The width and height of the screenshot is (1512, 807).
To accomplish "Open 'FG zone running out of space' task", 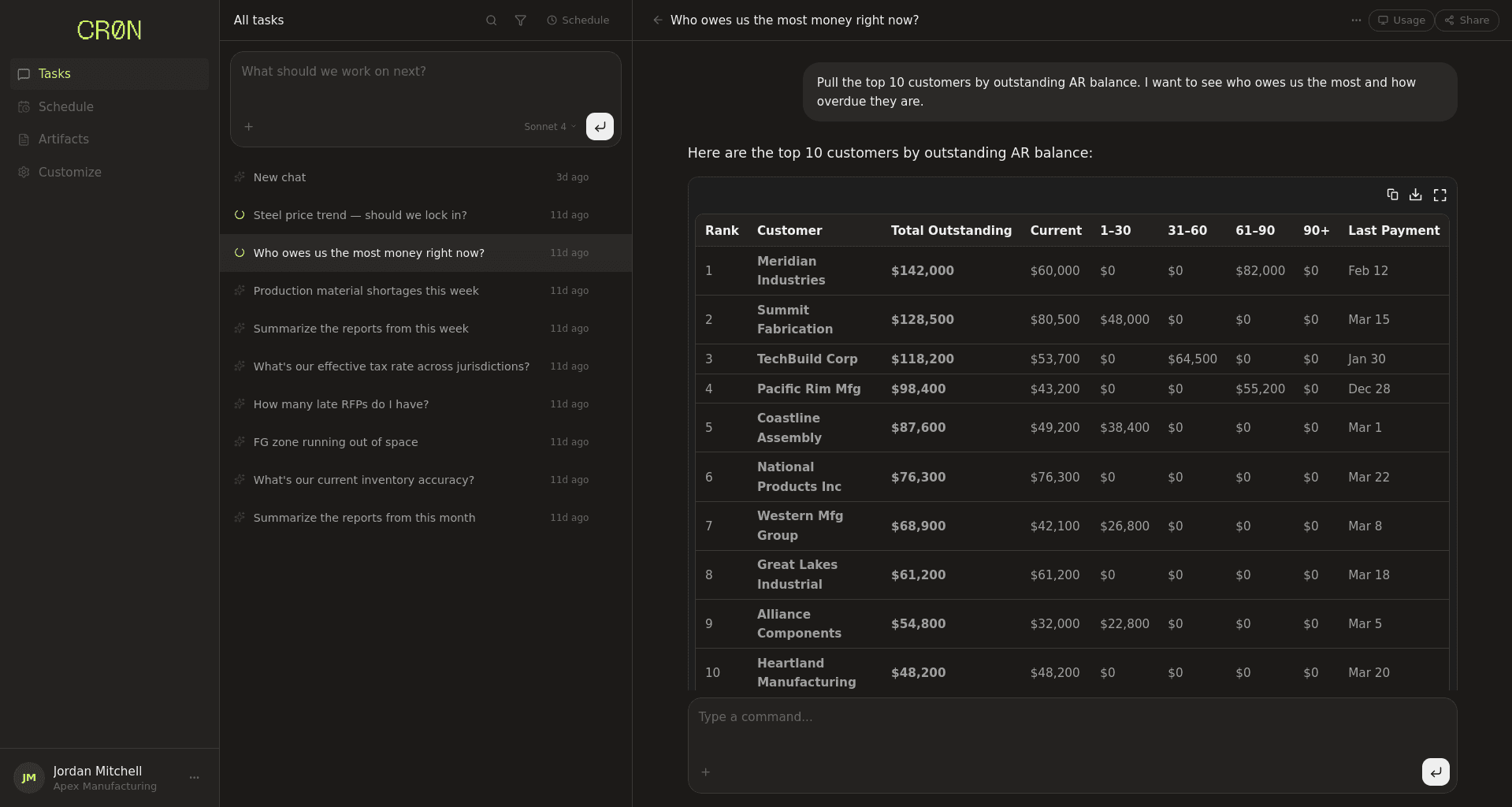I will point(425,442).
